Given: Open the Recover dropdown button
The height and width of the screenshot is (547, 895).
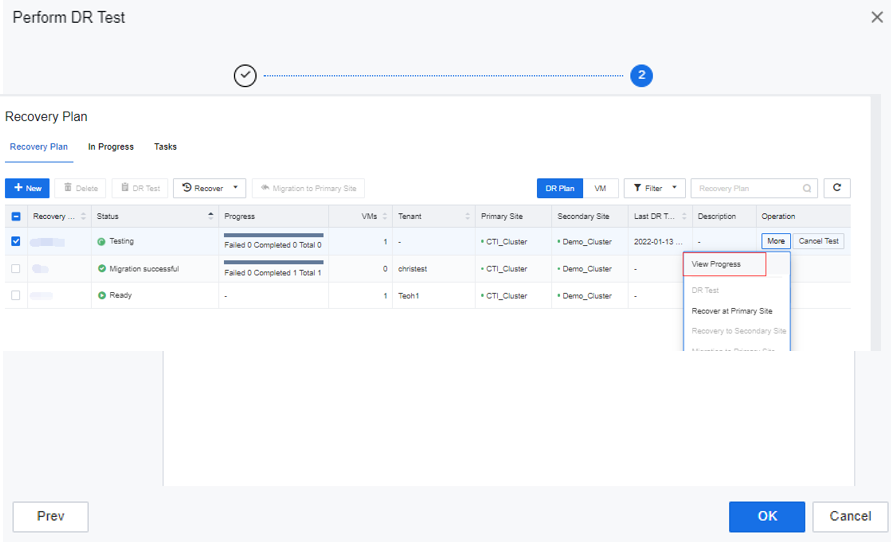Looking at the screenshot, I should (x=209, y=188).
